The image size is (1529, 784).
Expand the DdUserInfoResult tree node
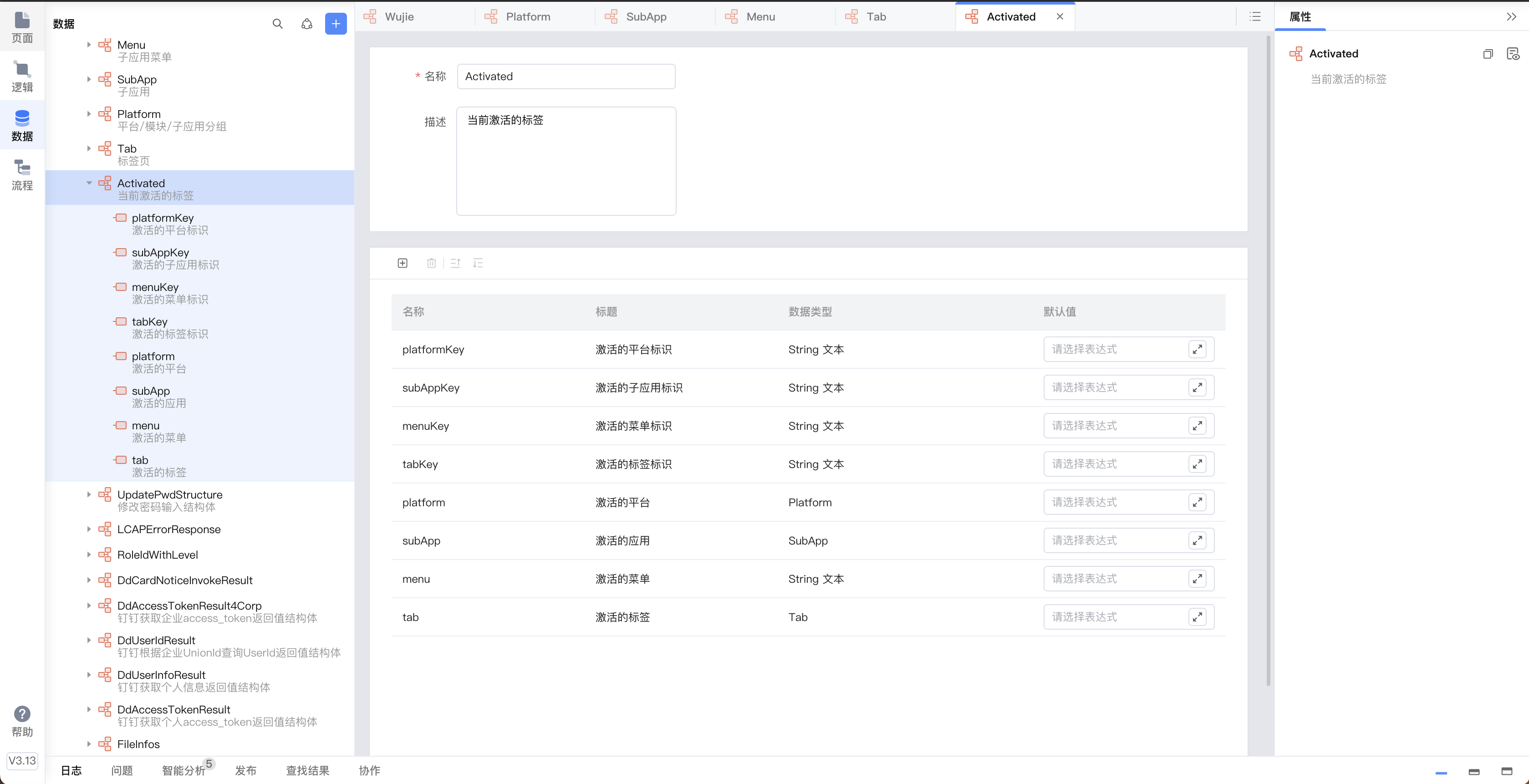(x=89, y=675)
